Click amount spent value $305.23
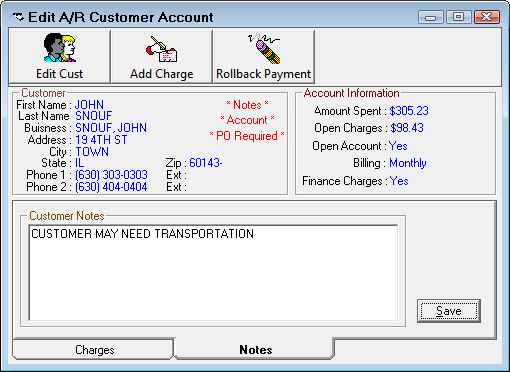The width and height of the screenshot is (510, 372). [x=409, y=111]
